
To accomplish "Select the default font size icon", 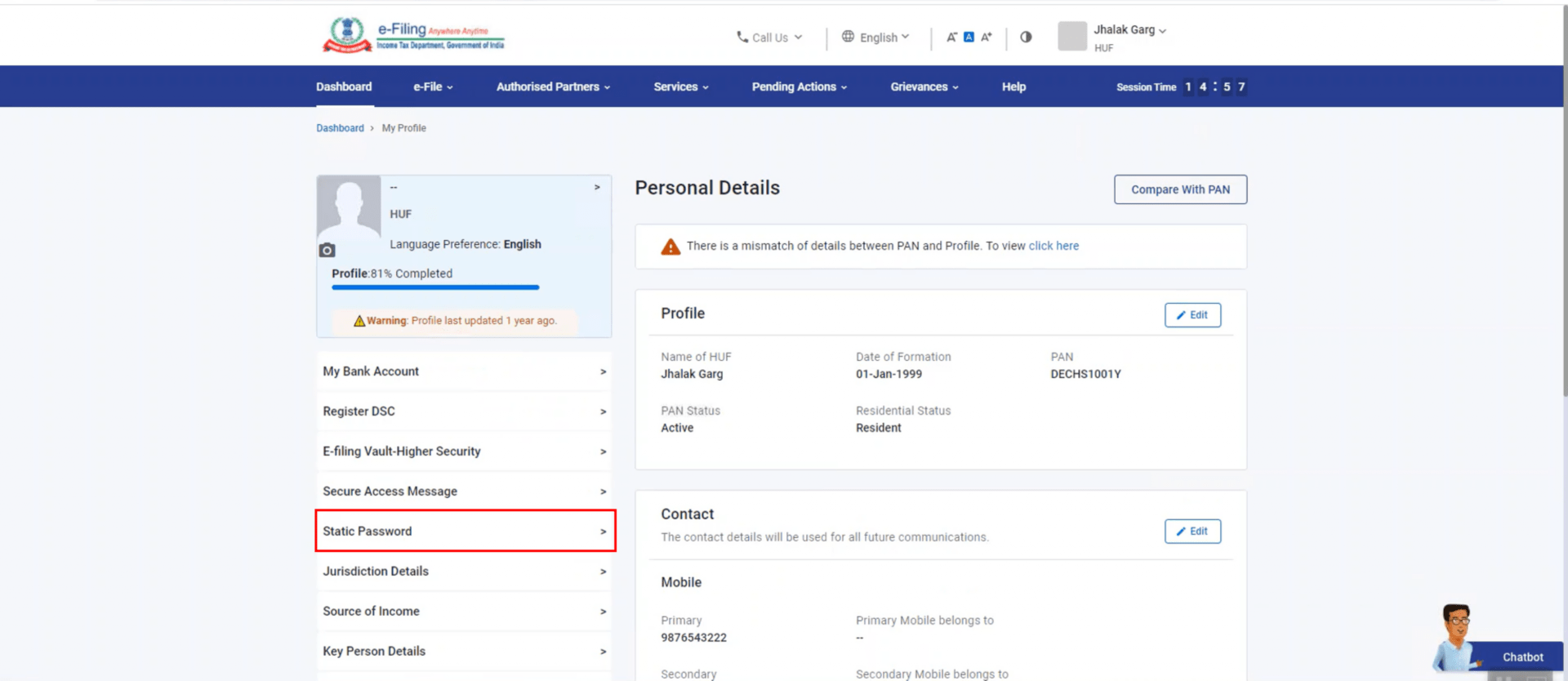I will tap(969, 37).
